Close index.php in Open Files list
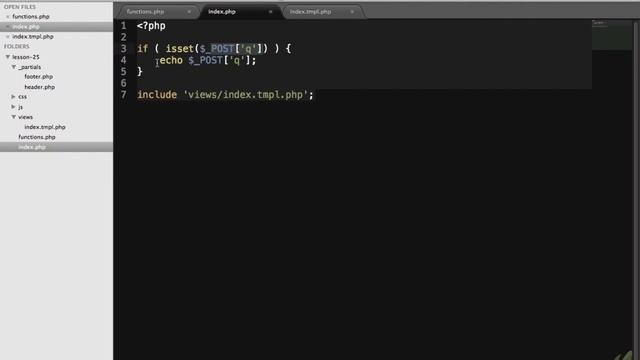The width and height of the screenshot is (640, 360). (x=7, y=27)
